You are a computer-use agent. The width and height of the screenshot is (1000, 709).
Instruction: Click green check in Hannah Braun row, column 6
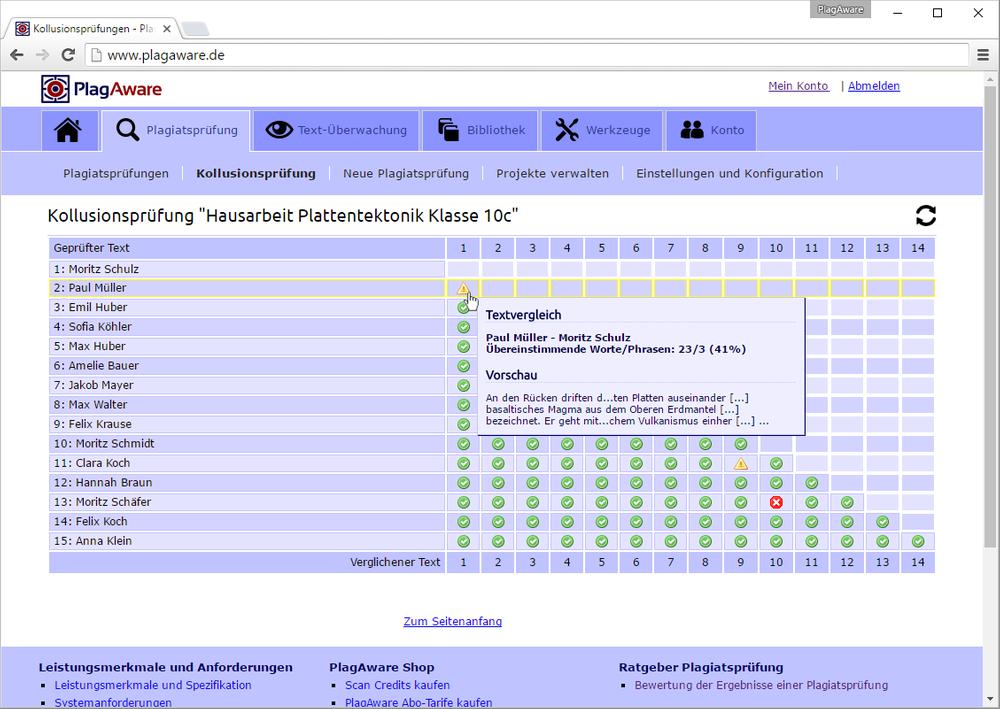click(x=636, y=483)
